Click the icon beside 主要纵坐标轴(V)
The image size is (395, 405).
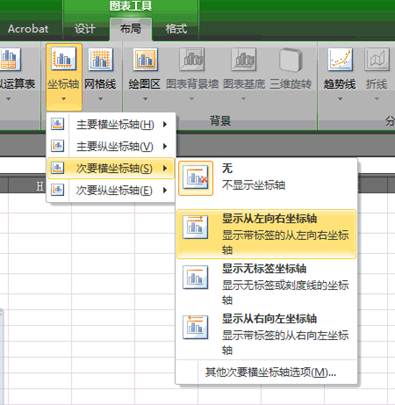tap(57, 146)
